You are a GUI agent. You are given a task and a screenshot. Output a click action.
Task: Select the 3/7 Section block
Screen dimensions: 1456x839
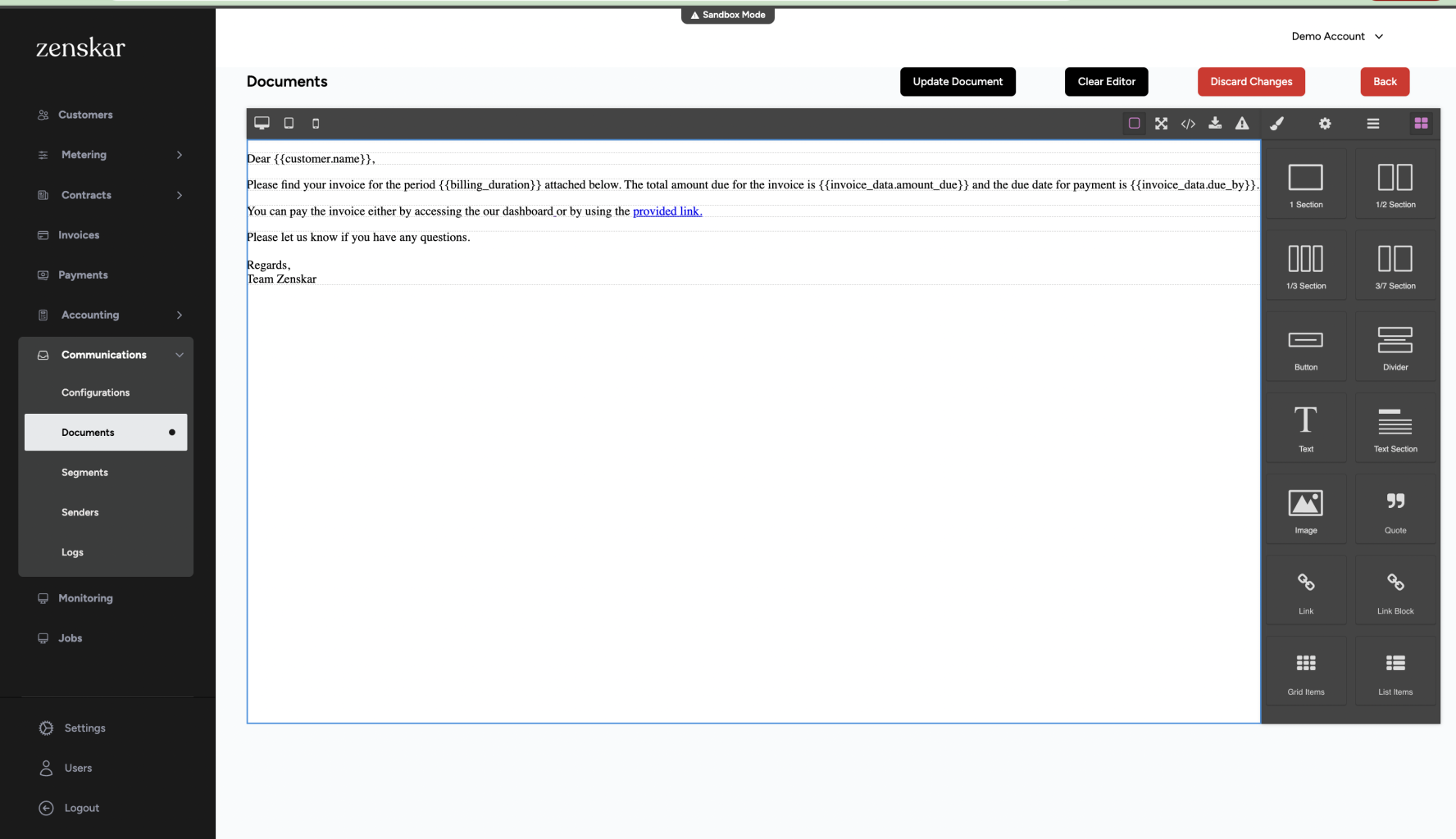point(1395,265)
